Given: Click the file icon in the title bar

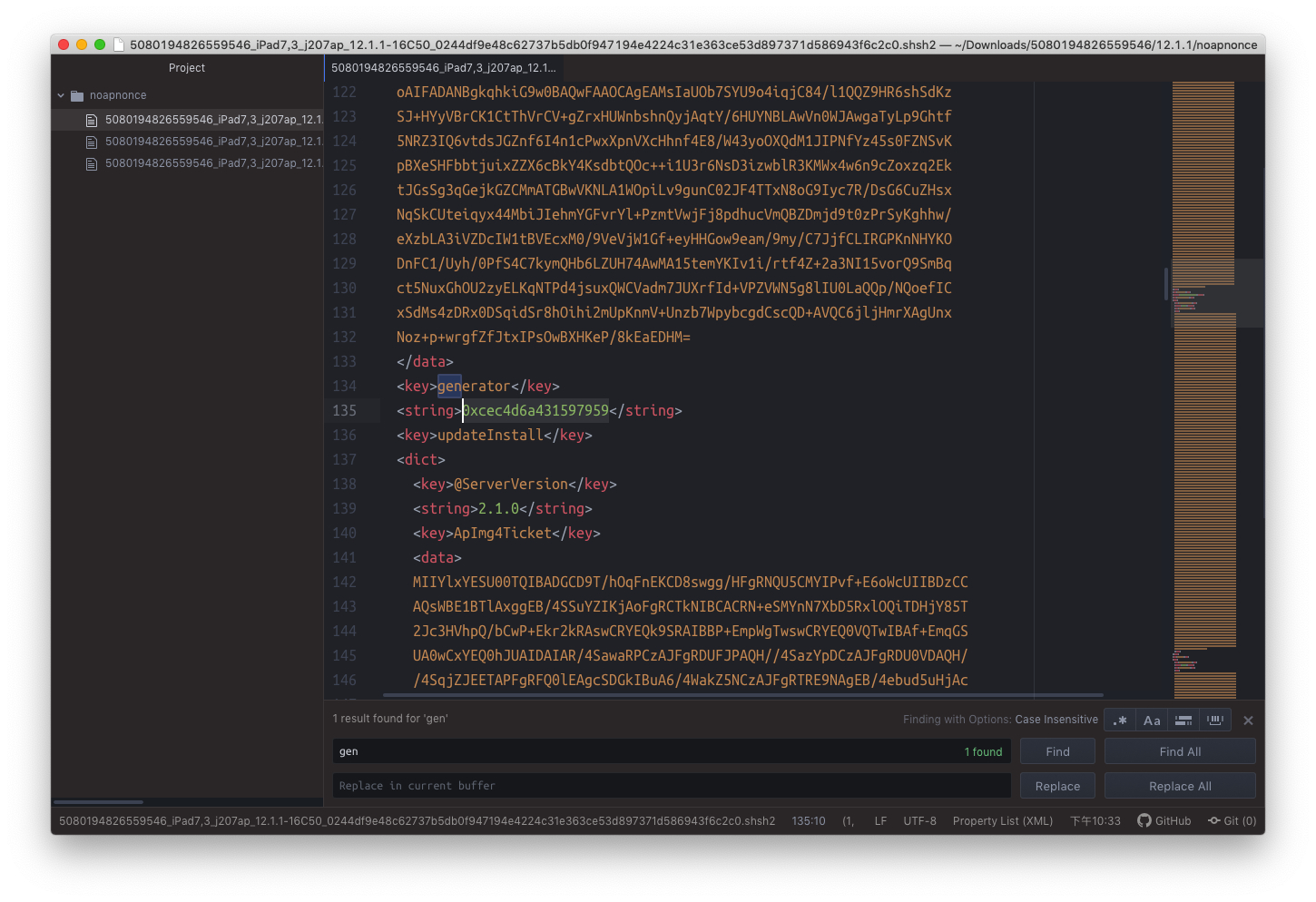Looking at the screenshot, I should (x=119, y=44).
